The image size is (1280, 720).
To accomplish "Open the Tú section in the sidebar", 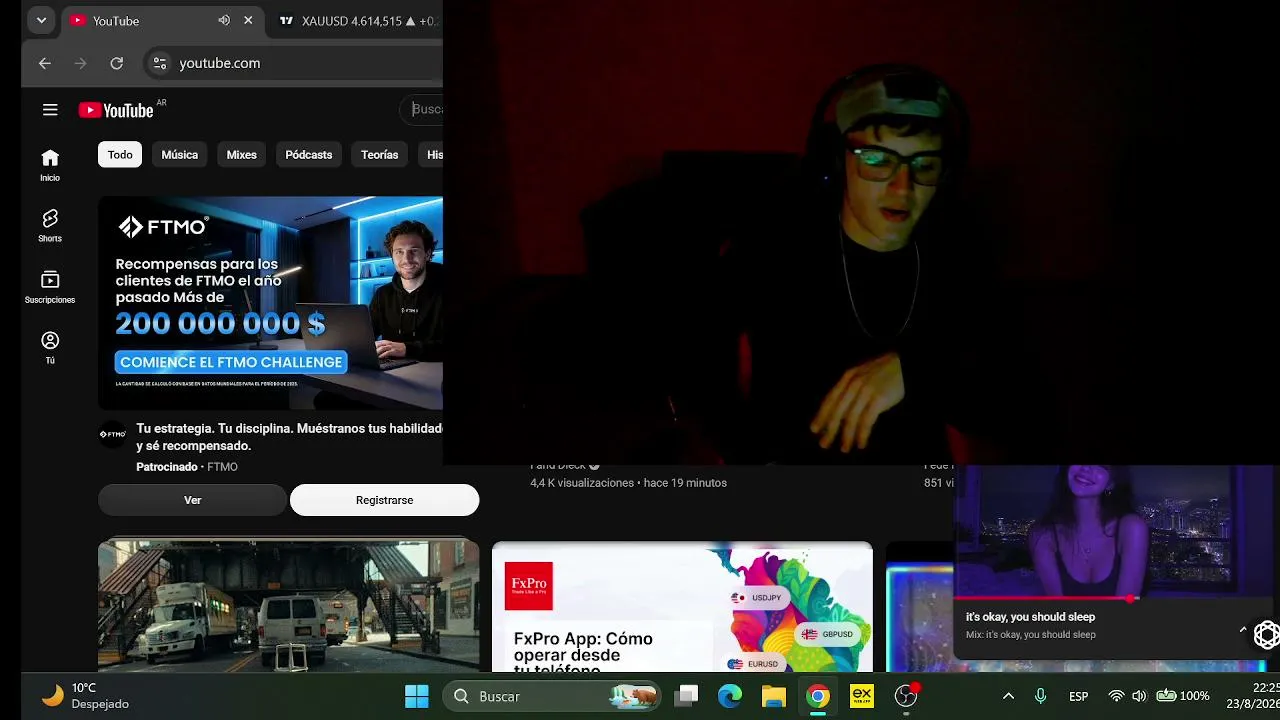I will [x=50, y=348].
